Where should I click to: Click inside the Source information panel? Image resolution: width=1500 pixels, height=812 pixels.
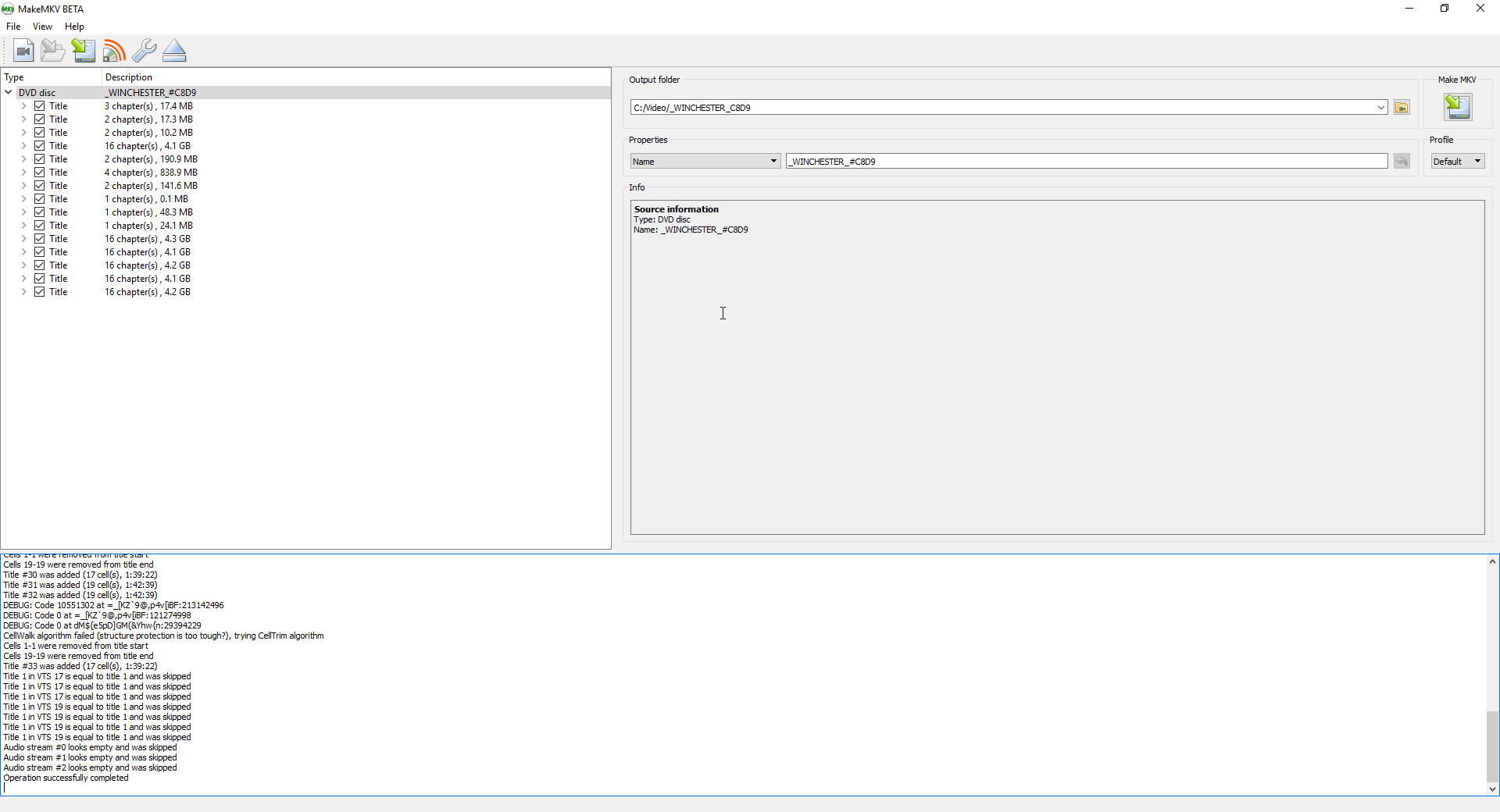point(1057,368)
